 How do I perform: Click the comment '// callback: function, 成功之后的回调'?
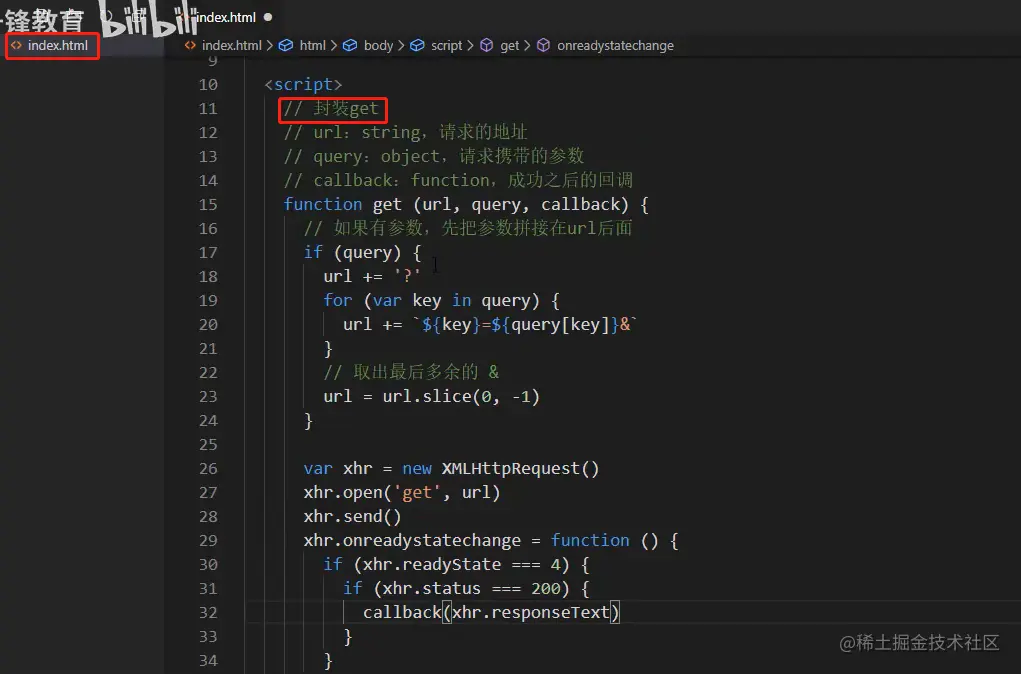(x=458, y=180)
